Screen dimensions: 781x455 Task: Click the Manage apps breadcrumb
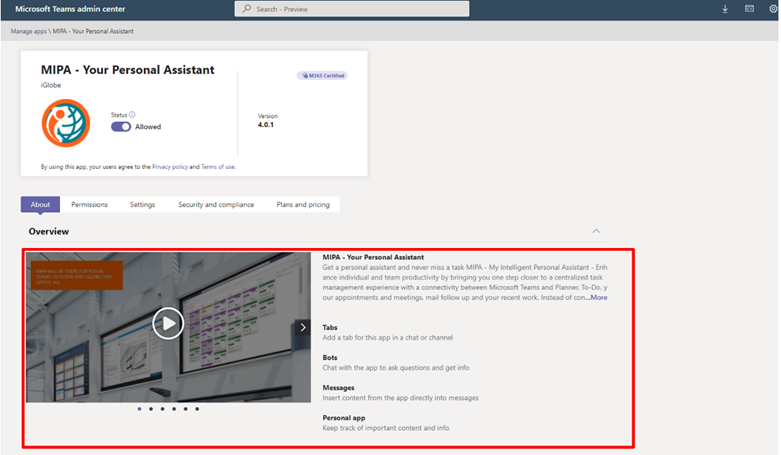28,31
